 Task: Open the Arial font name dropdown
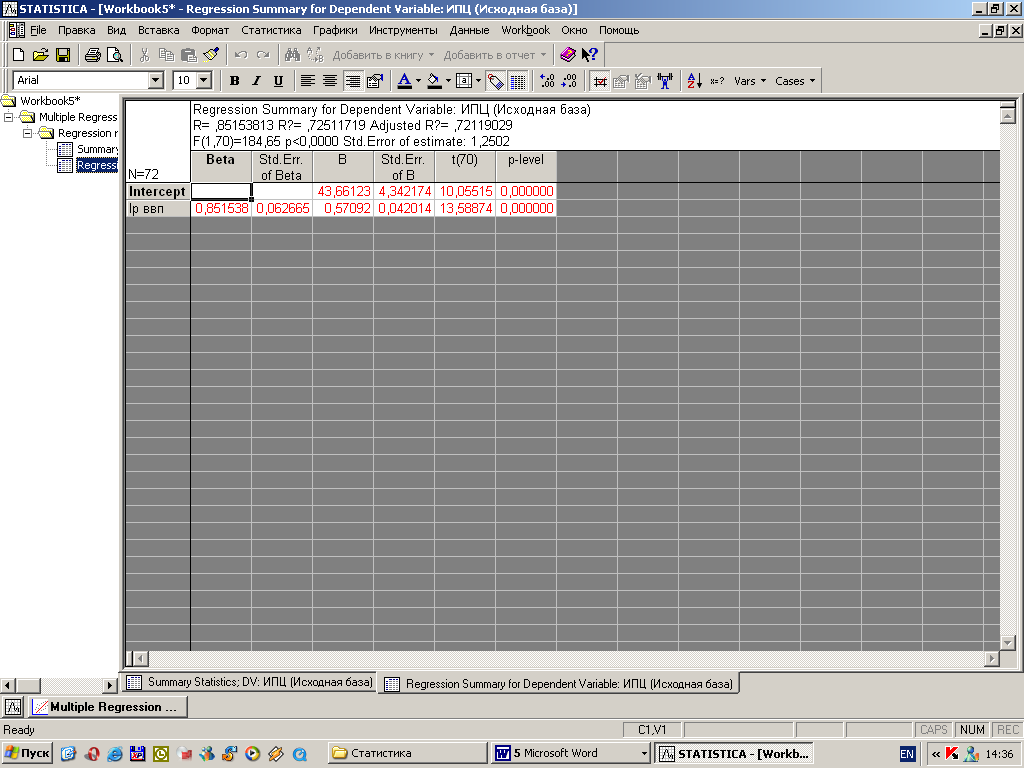(x=155, y=81)
